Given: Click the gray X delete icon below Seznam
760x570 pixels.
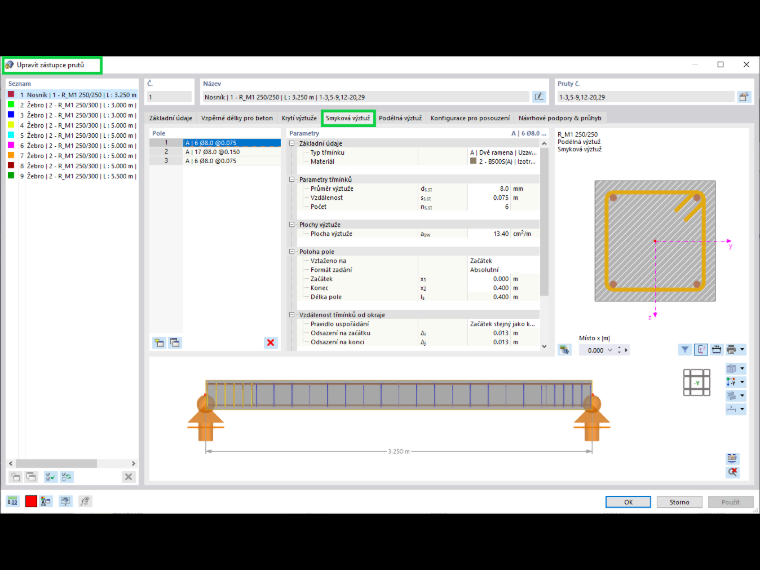Looking at the screenshot, I should pos(128,477).
